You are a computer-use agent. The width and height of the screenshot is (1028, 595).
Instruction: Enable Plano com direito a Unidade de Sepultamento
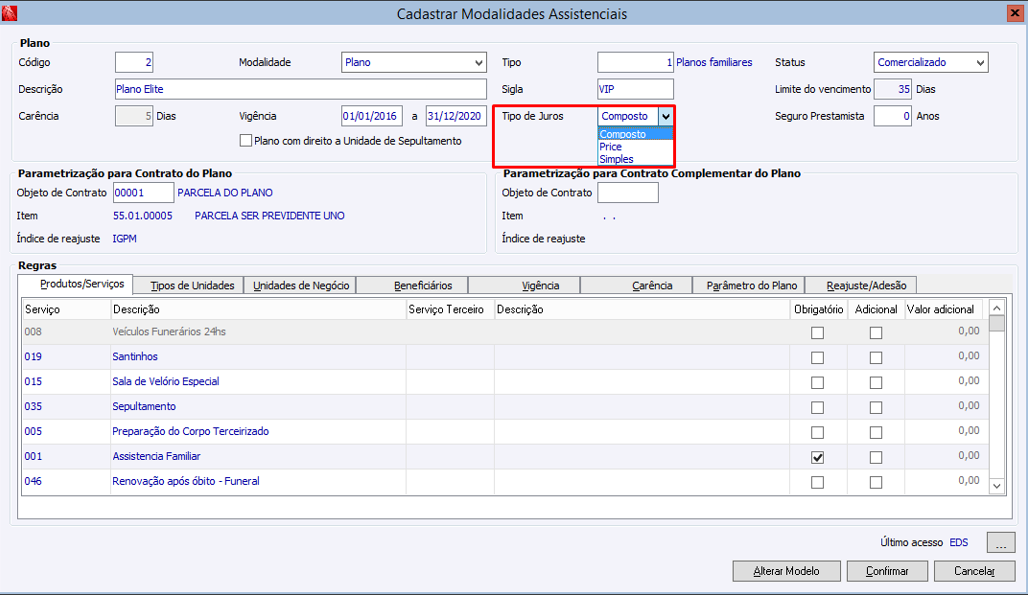coord(246,141)
